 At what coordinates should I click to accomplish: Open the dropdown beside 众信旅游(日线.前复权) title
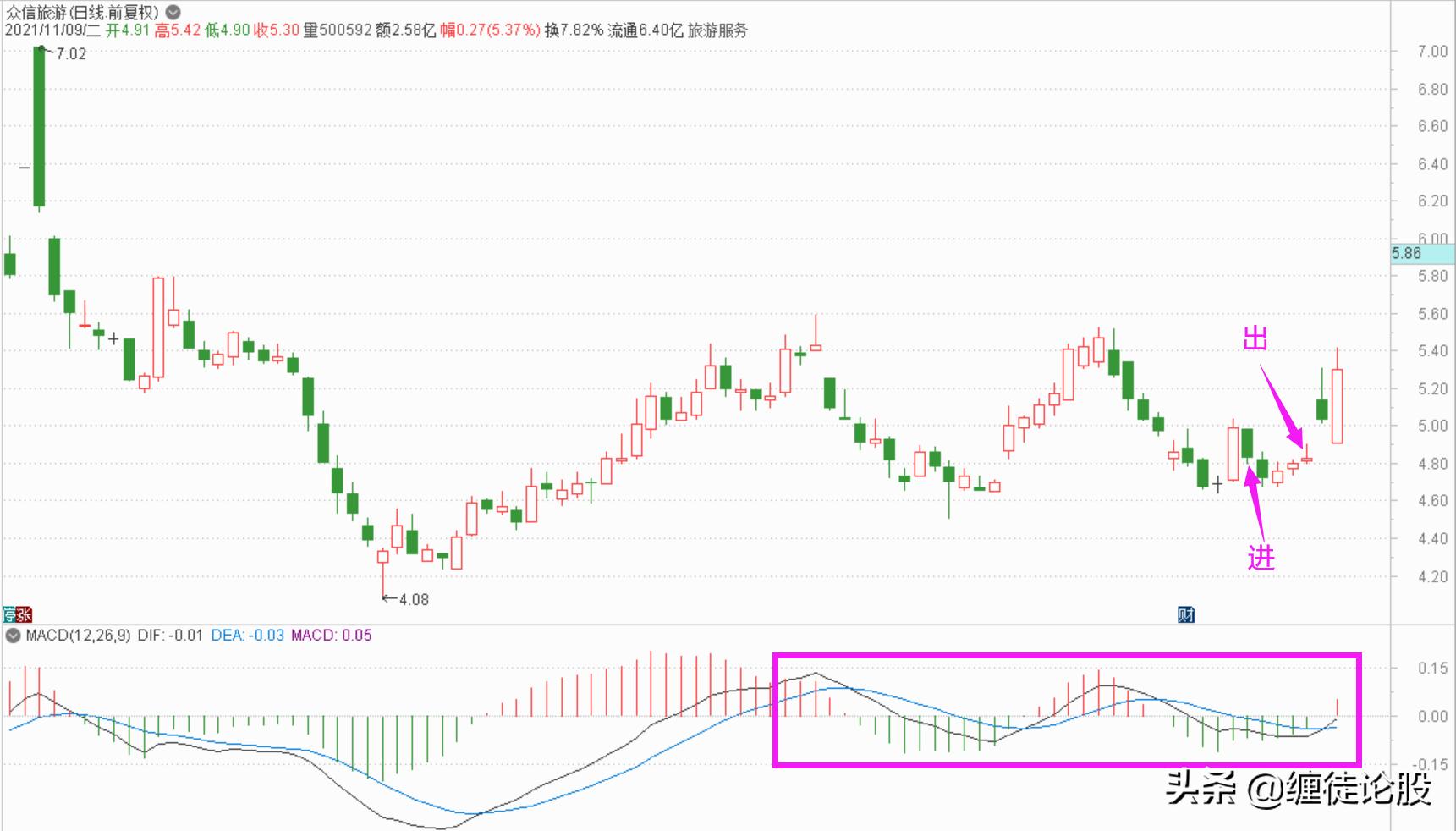click(x=173, y=12)
